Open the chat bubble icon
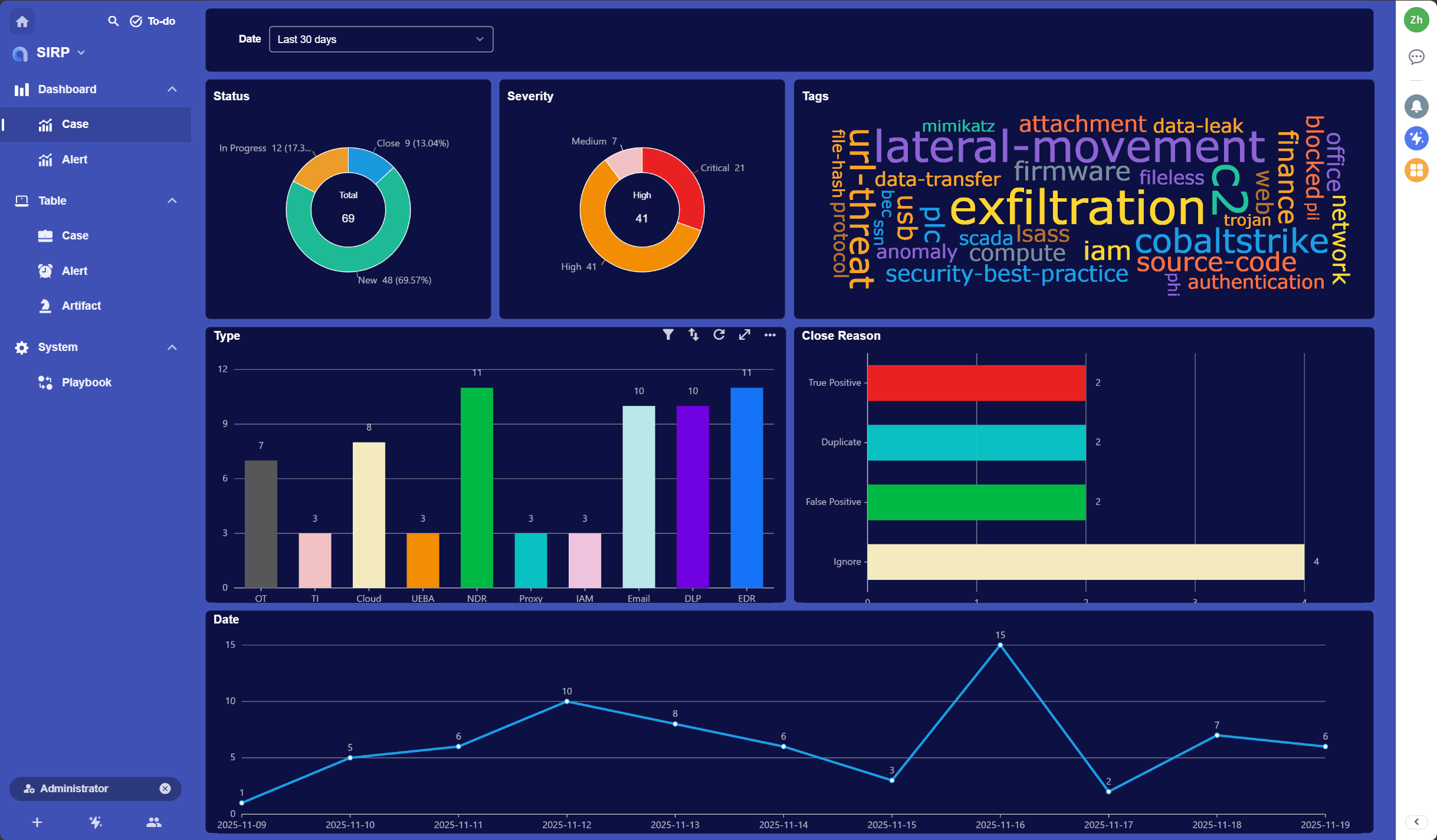Screen dimensions: 1437x840 1416,57
